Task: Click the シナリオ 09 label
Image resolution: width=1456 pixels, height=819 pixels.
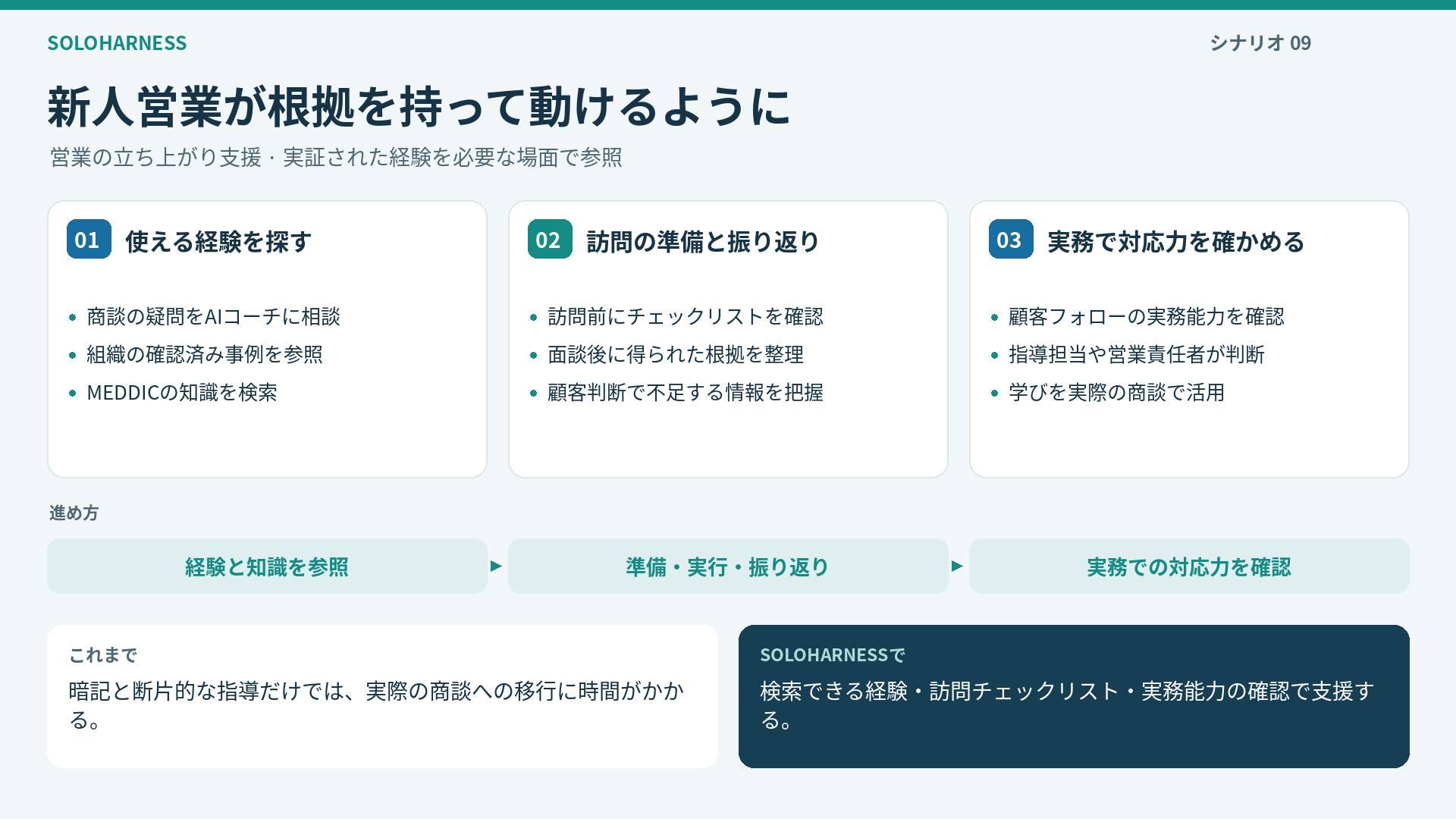Action: pos(1260,43)
